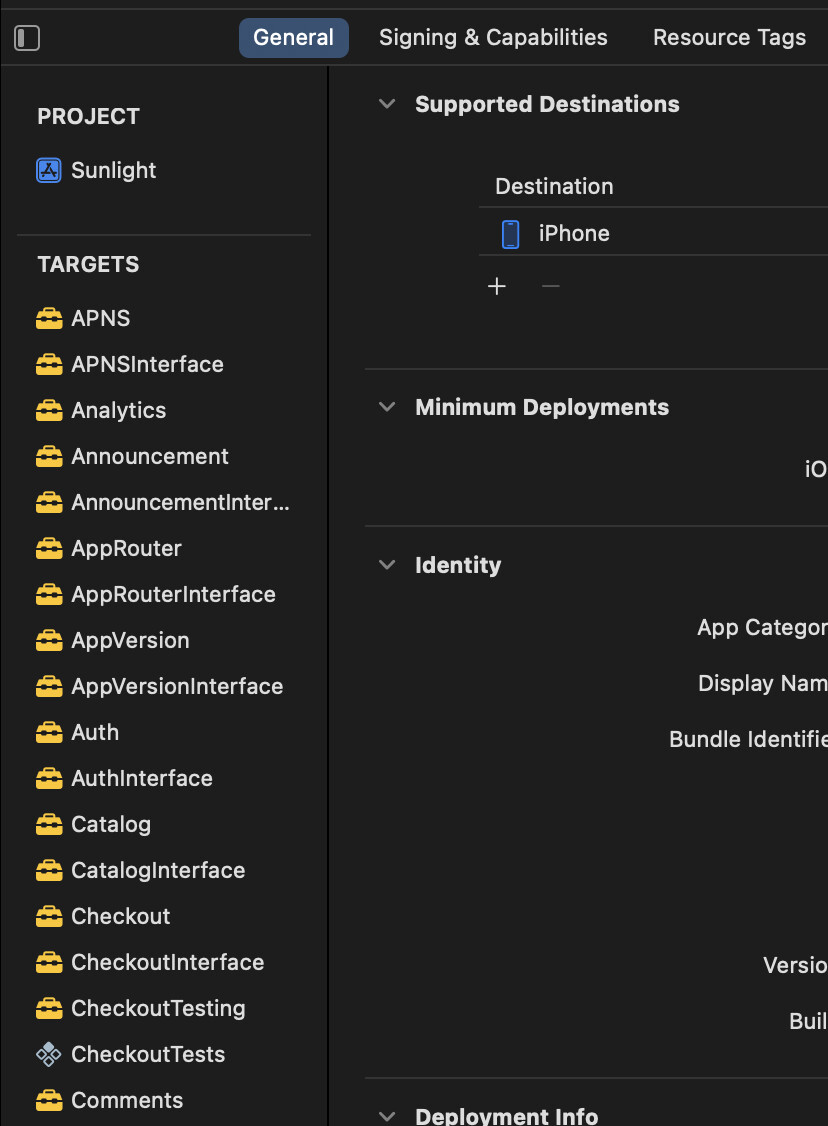
Task: Add a supported destination with plus
Action: (x=497, y=287)
